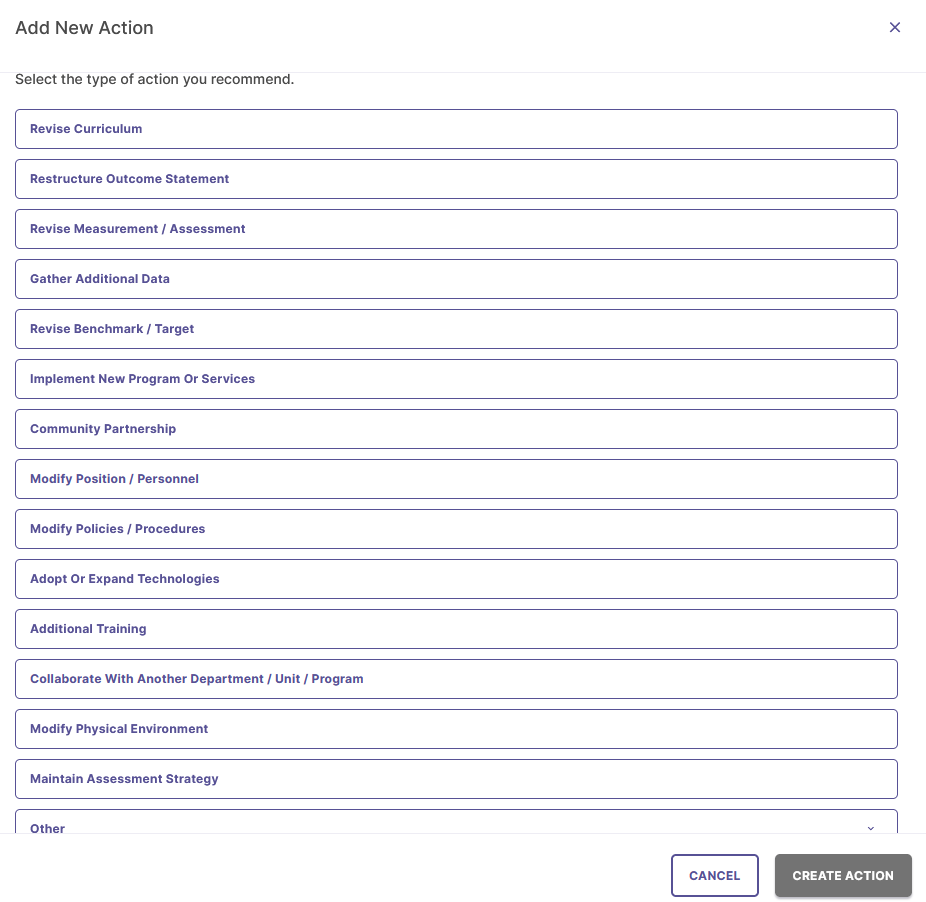Select Modify Position / Personnel
Screen dimensions: 926x902
pyautogui.click(x=456, y=479)
